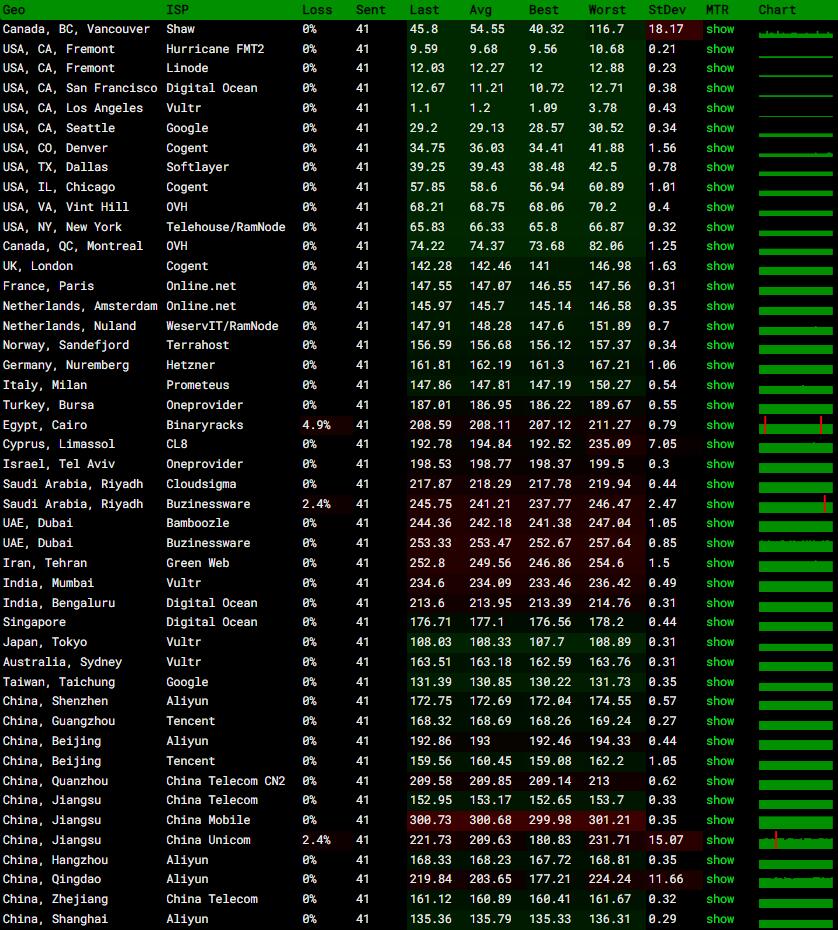Open the Riyadh Buzinessware chart
This screenshot has width=838, height=930.
click(x=795, y=504)
